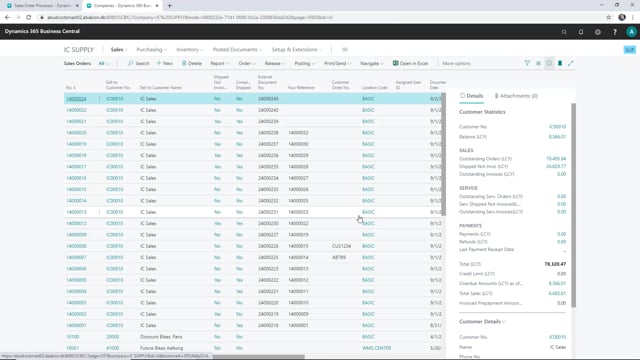Switch to the Sales Order Processor browser tab
Image resolution: width=640 pixels, height=360 pixels.
41,6
